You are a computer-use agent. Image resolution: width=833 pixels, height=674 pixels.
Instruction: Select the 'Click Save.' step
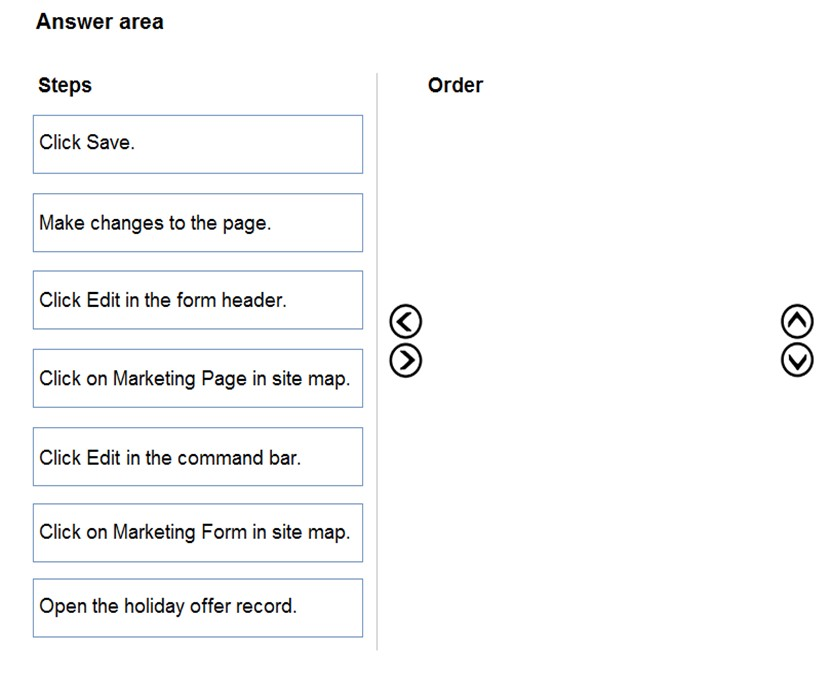click(x=198, y=144)
